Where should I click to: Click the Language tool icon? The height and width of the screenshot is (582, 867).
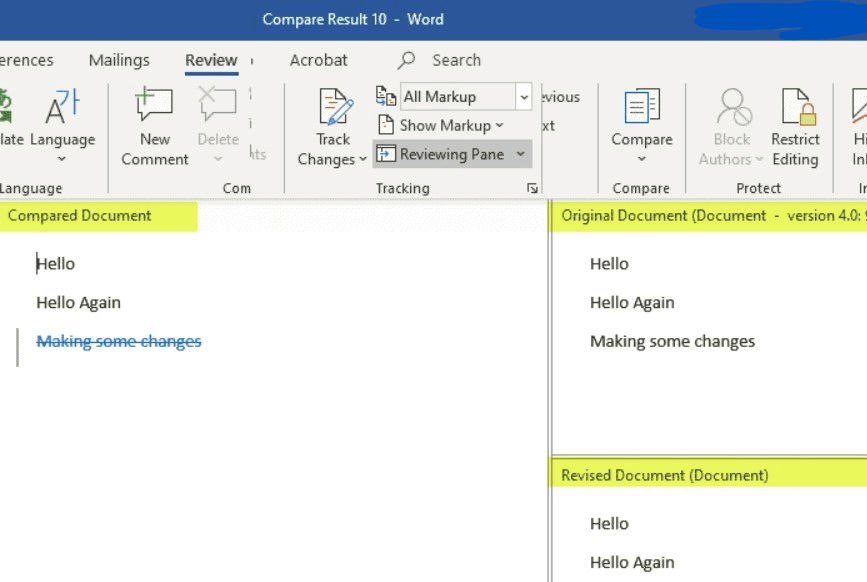click(x=62, y=106)
